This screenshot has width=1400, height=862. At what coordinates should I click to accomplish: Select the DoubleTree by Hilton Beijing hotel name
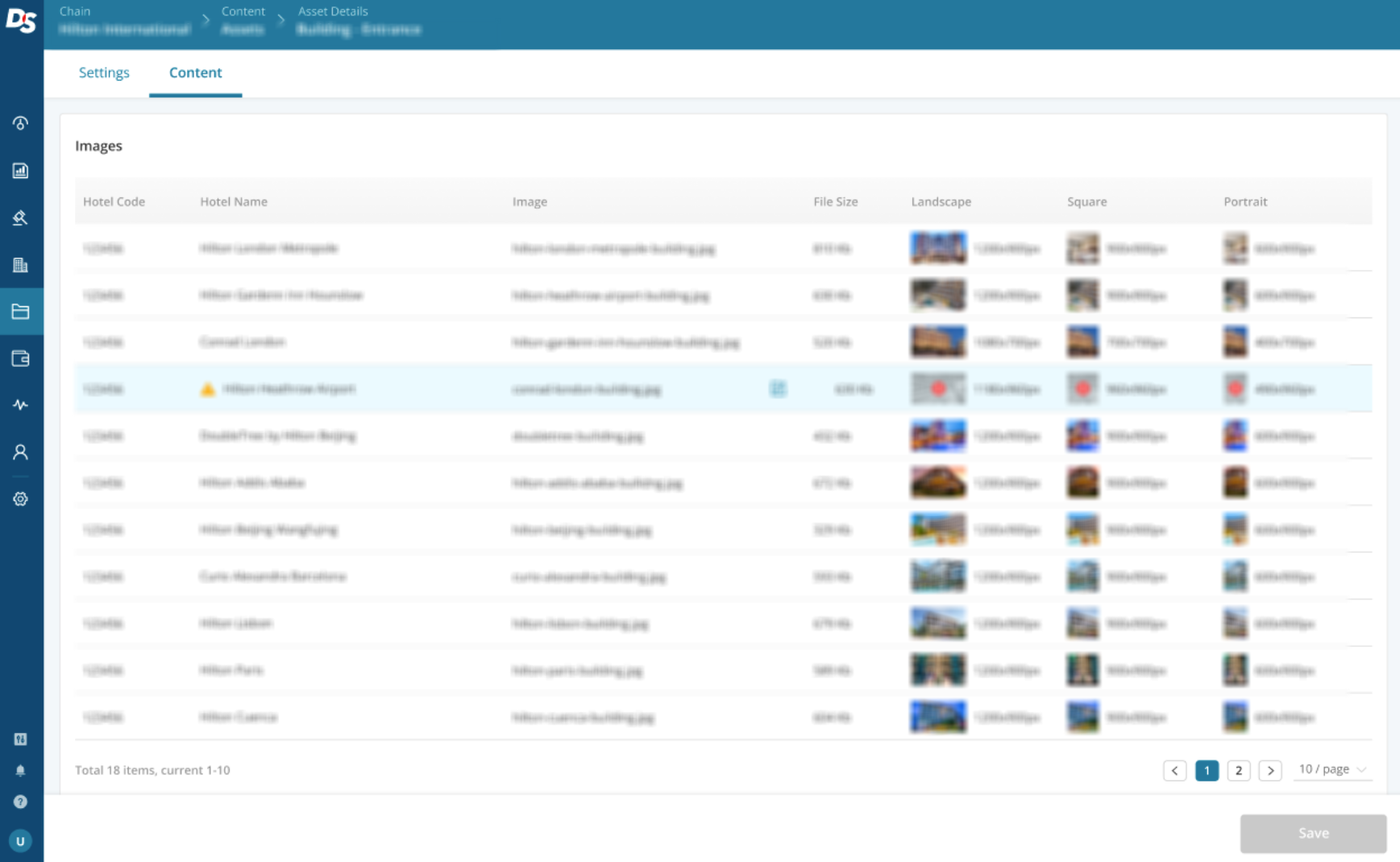pos(278,436)
